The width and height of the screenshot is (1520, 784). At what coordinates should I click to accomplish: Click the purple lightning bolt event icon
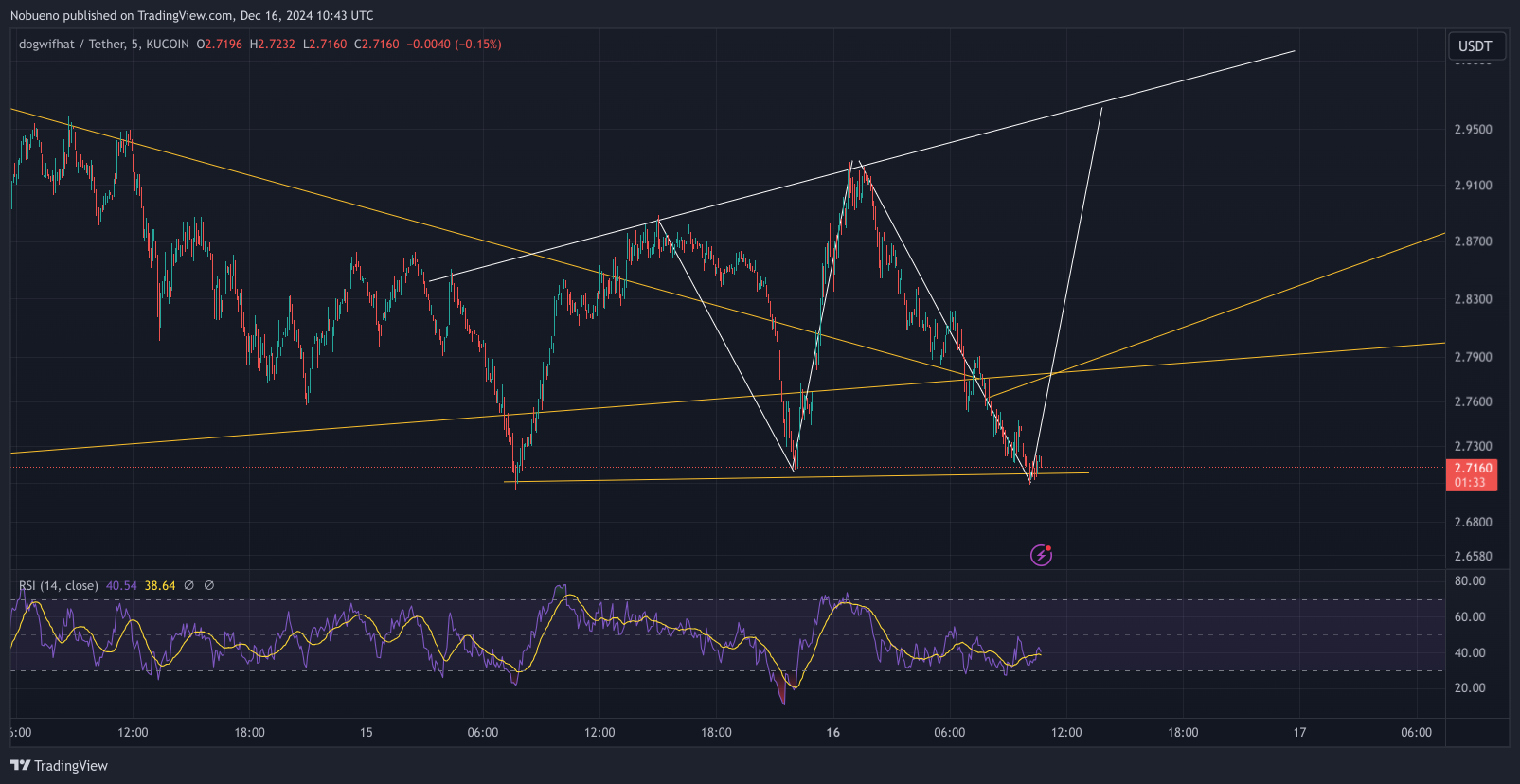pyautogui.click(x=1041, y=555)
